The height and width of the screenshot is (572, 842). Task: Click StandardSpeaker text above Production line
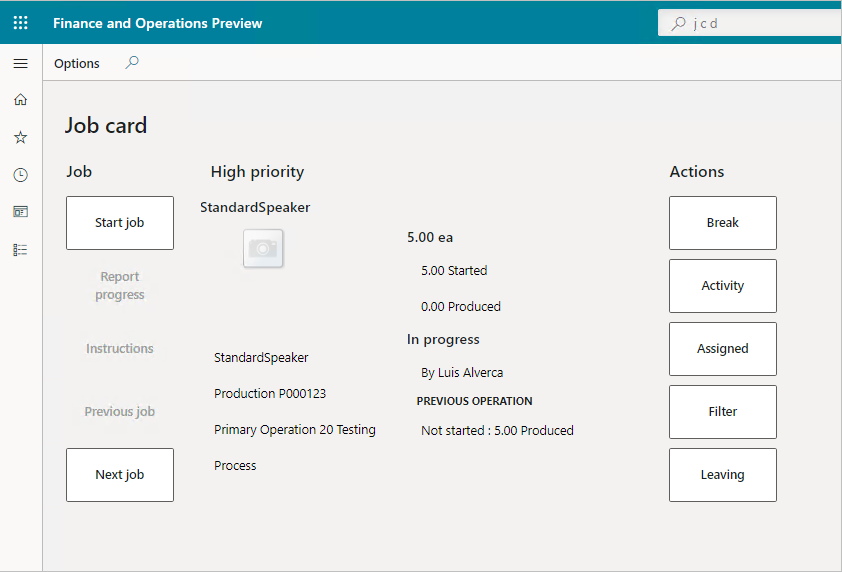click(261, 358)
